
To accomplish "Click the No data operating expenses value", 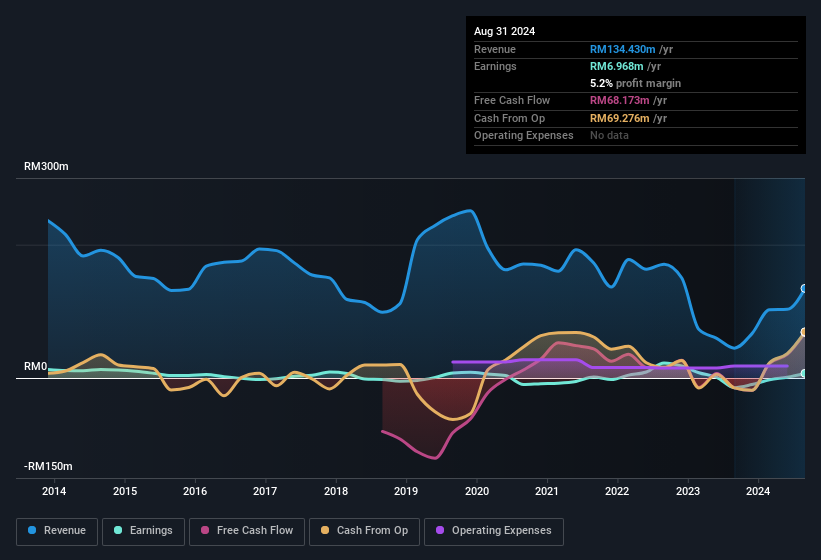I will pos(609,136).
